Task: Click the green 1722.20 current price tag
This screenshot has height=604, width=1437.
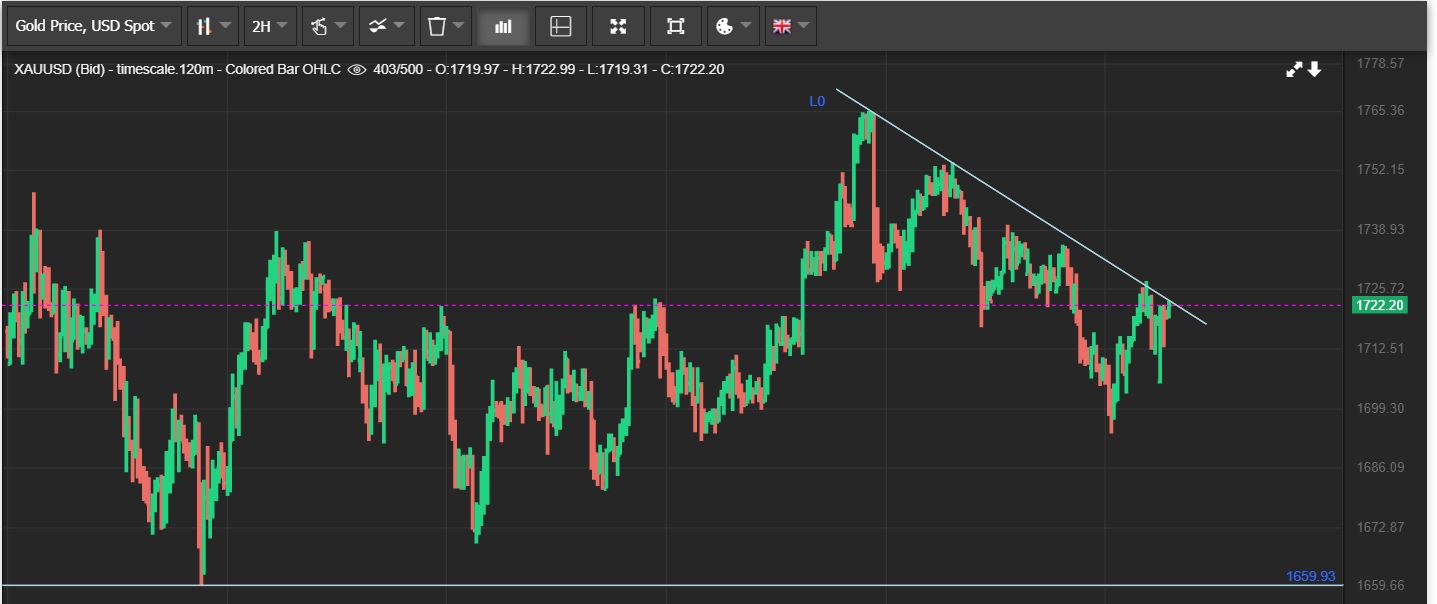Action: tap(1380, 305)
